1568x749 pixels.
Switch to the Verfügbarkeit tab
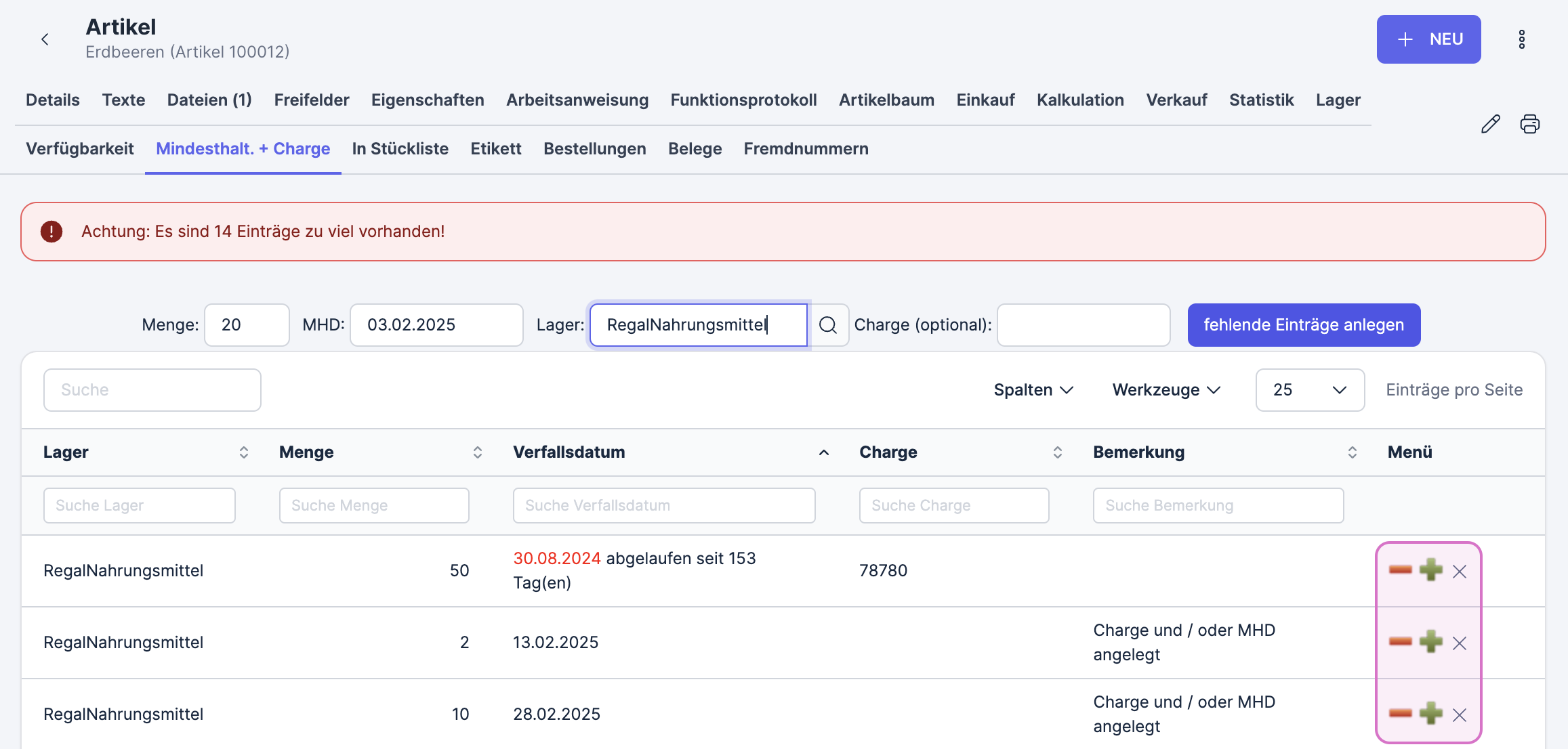[80, 149]
